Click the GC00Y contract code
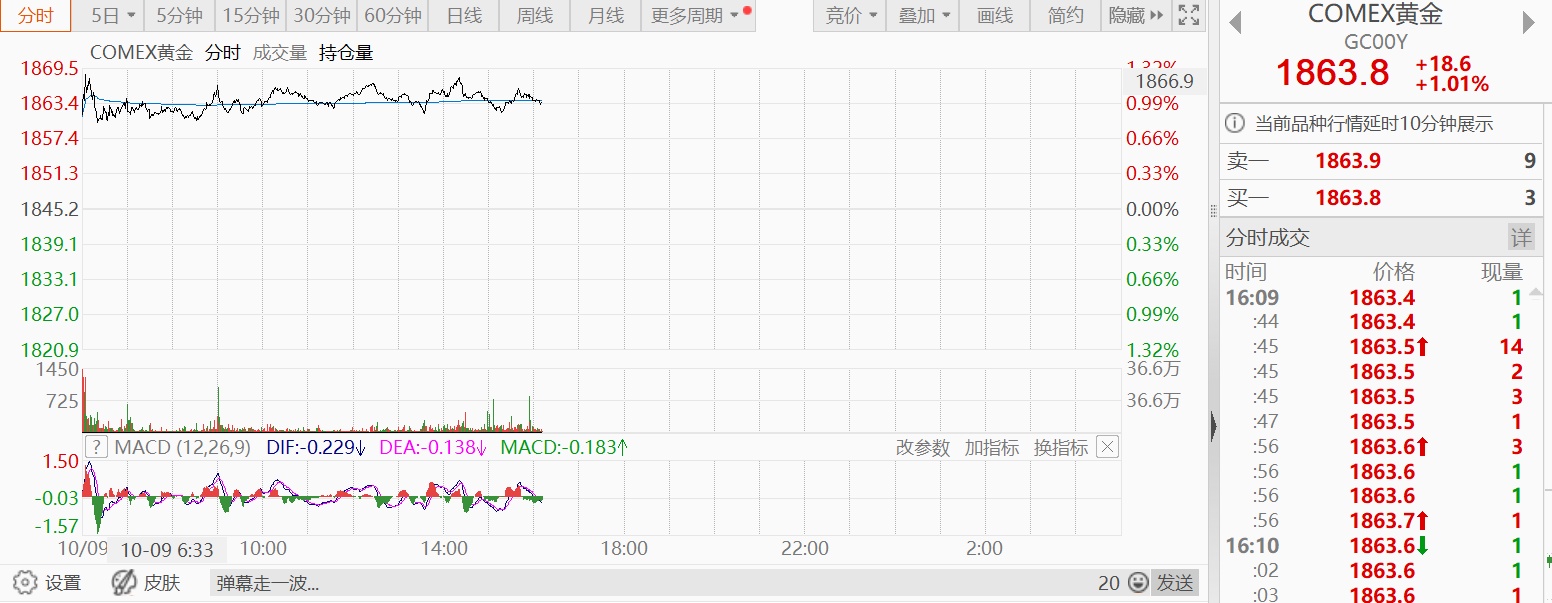 tap(1376, 42)
